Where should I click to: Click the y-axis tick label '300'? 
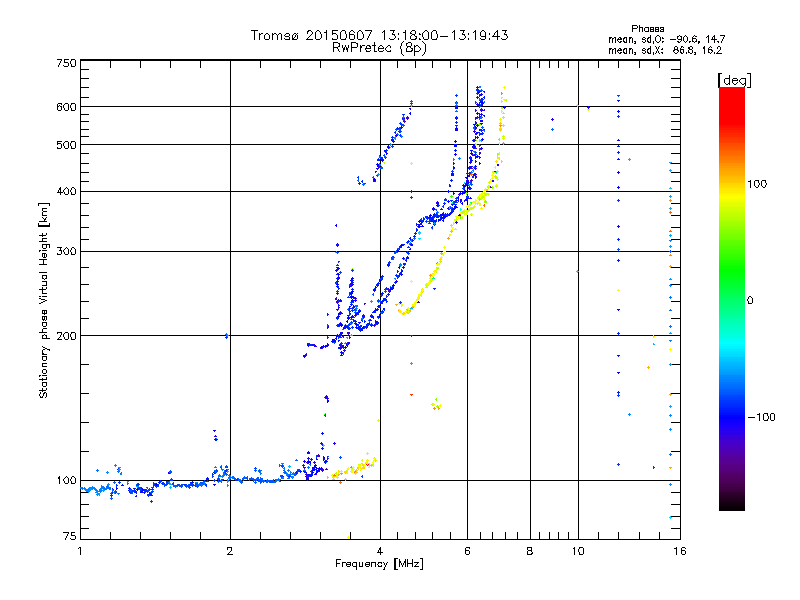pos(67,252)
